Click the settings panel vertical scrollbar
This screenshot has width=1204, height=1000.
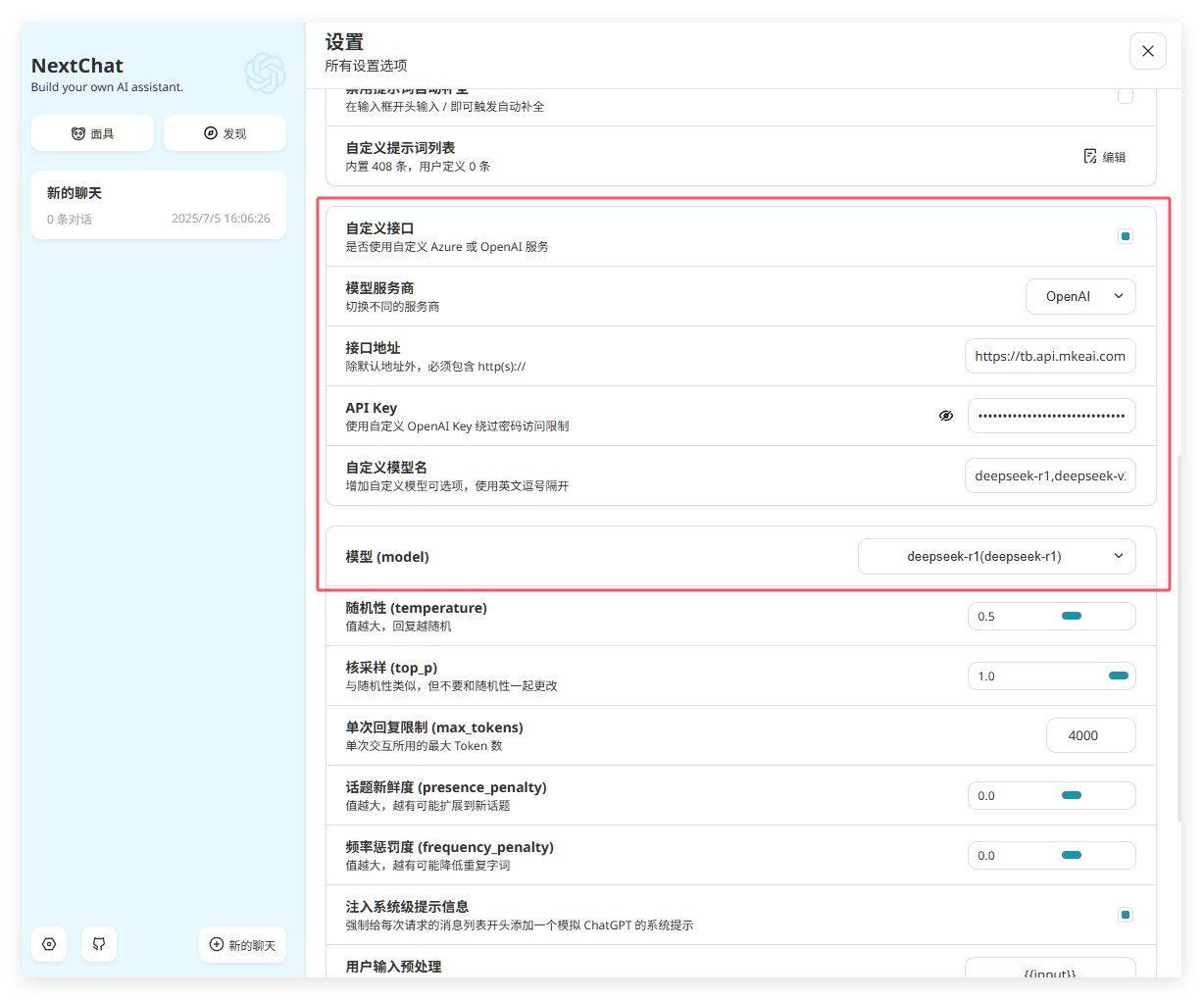pos(1179,639)
